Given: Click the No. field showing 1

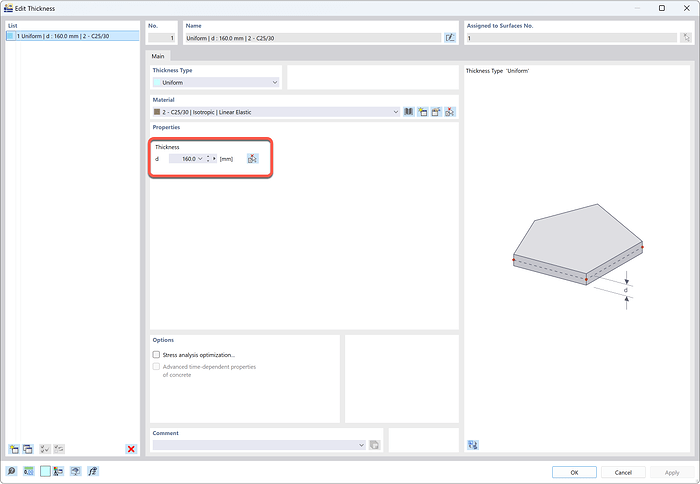Looking at the screenshot, I should (162, 38).
